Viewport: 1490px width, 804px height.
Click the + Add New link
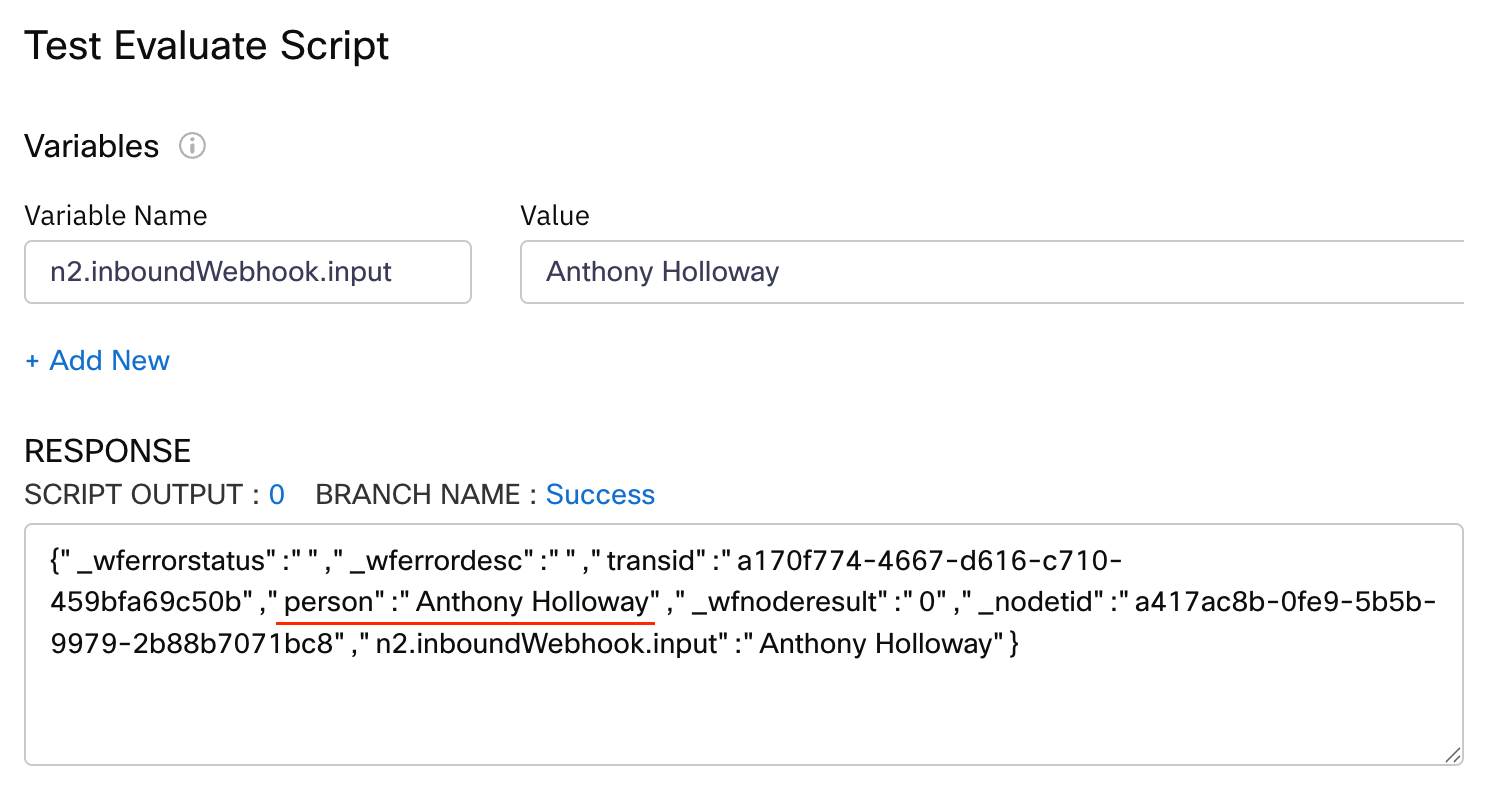97,360
